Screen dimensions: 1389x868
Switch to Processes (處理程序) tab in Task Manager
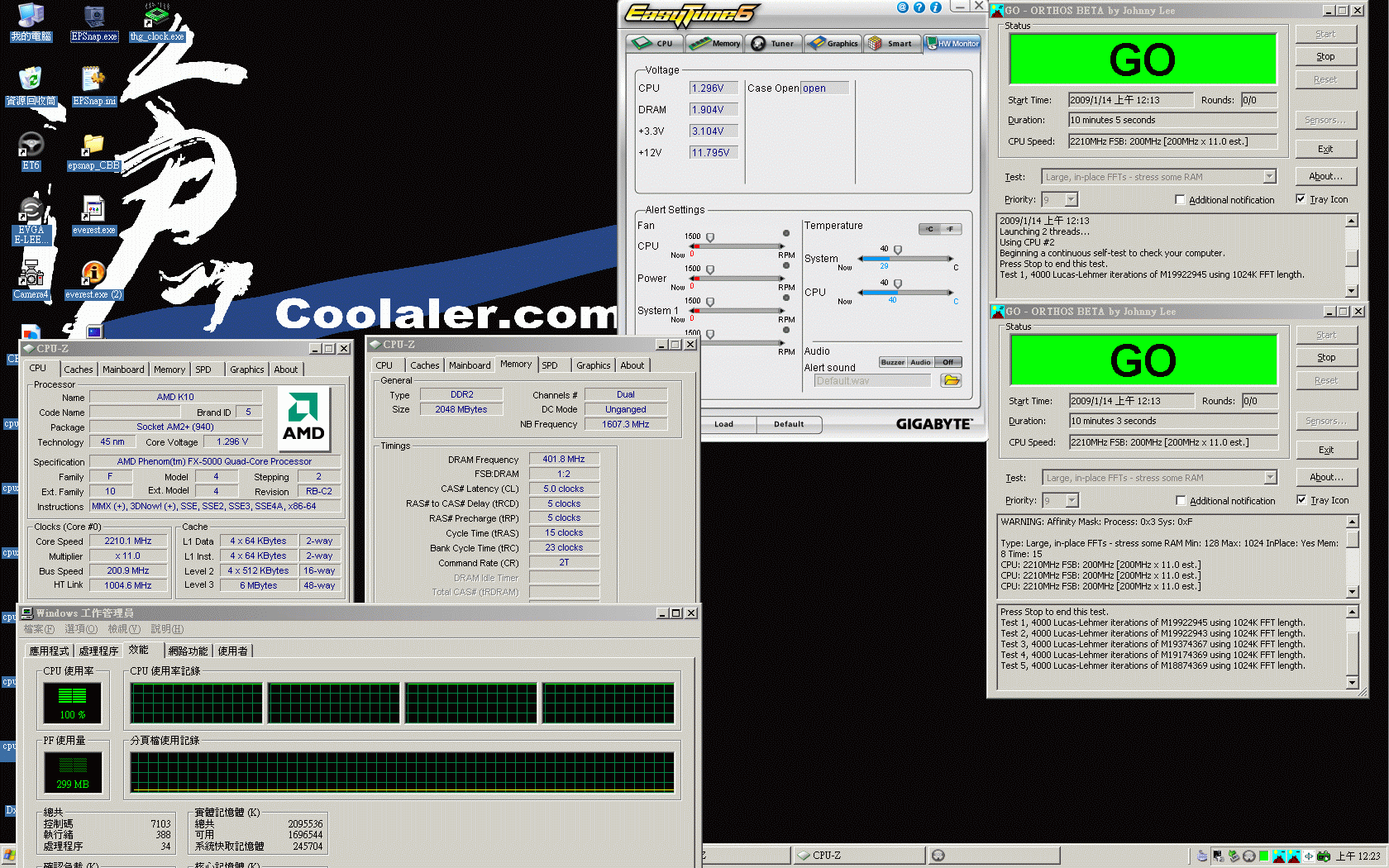98,651
